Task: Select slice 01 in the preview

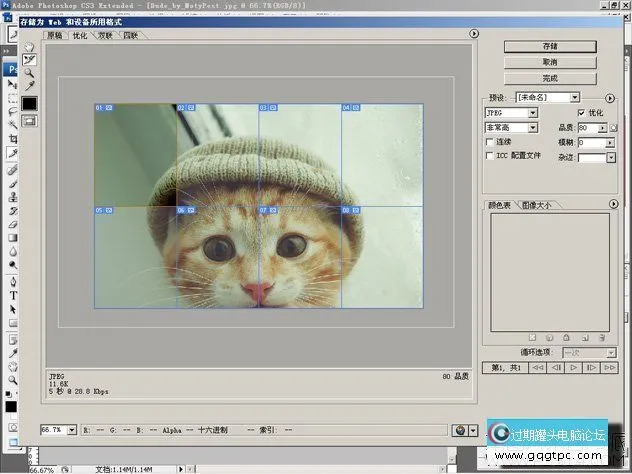Action: coord(135,155)
